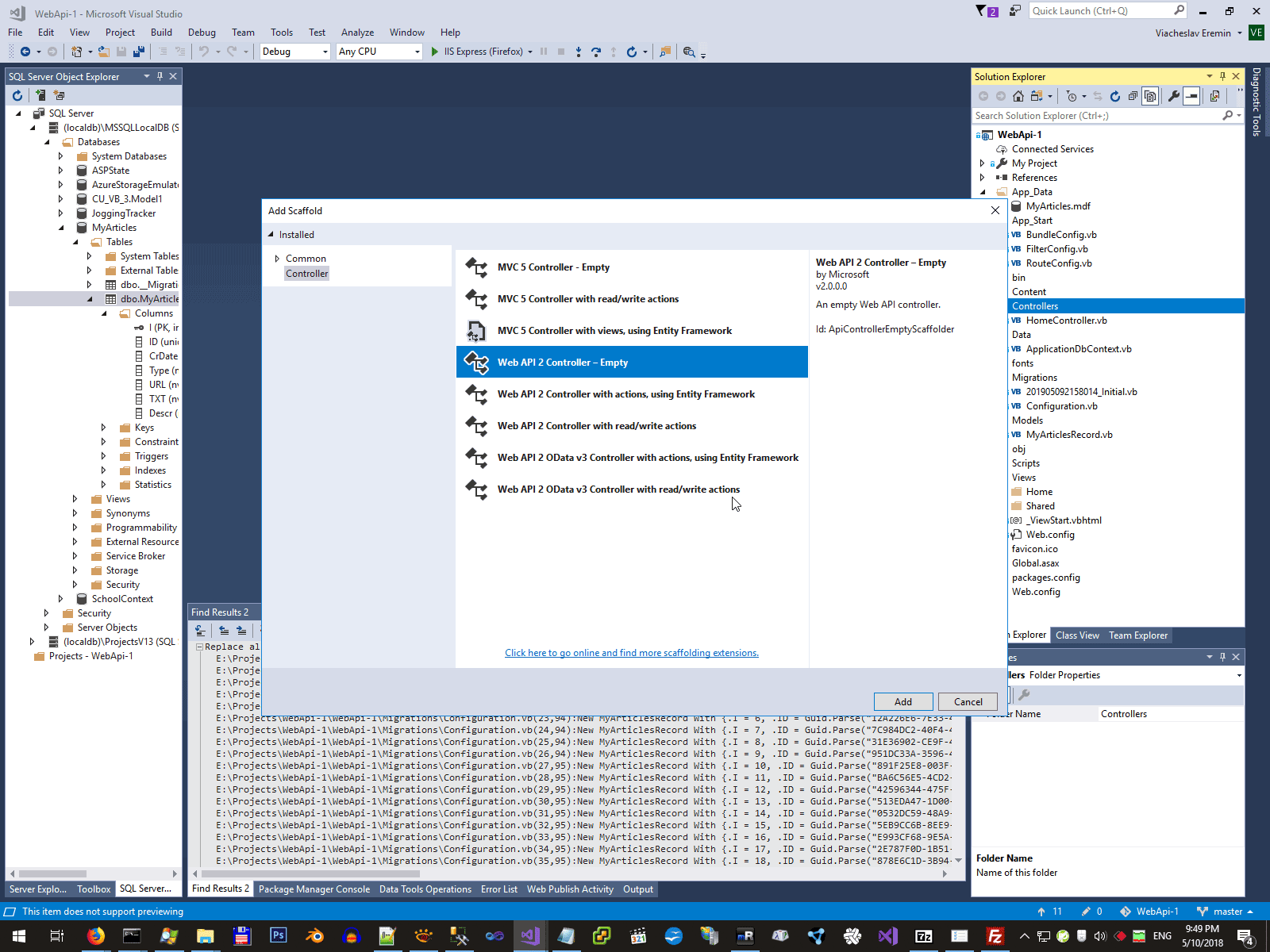The image size is (1270, 952).
Task: Toggle Show All Files in Solution Explorer
Action: (x=1150, y=96)
